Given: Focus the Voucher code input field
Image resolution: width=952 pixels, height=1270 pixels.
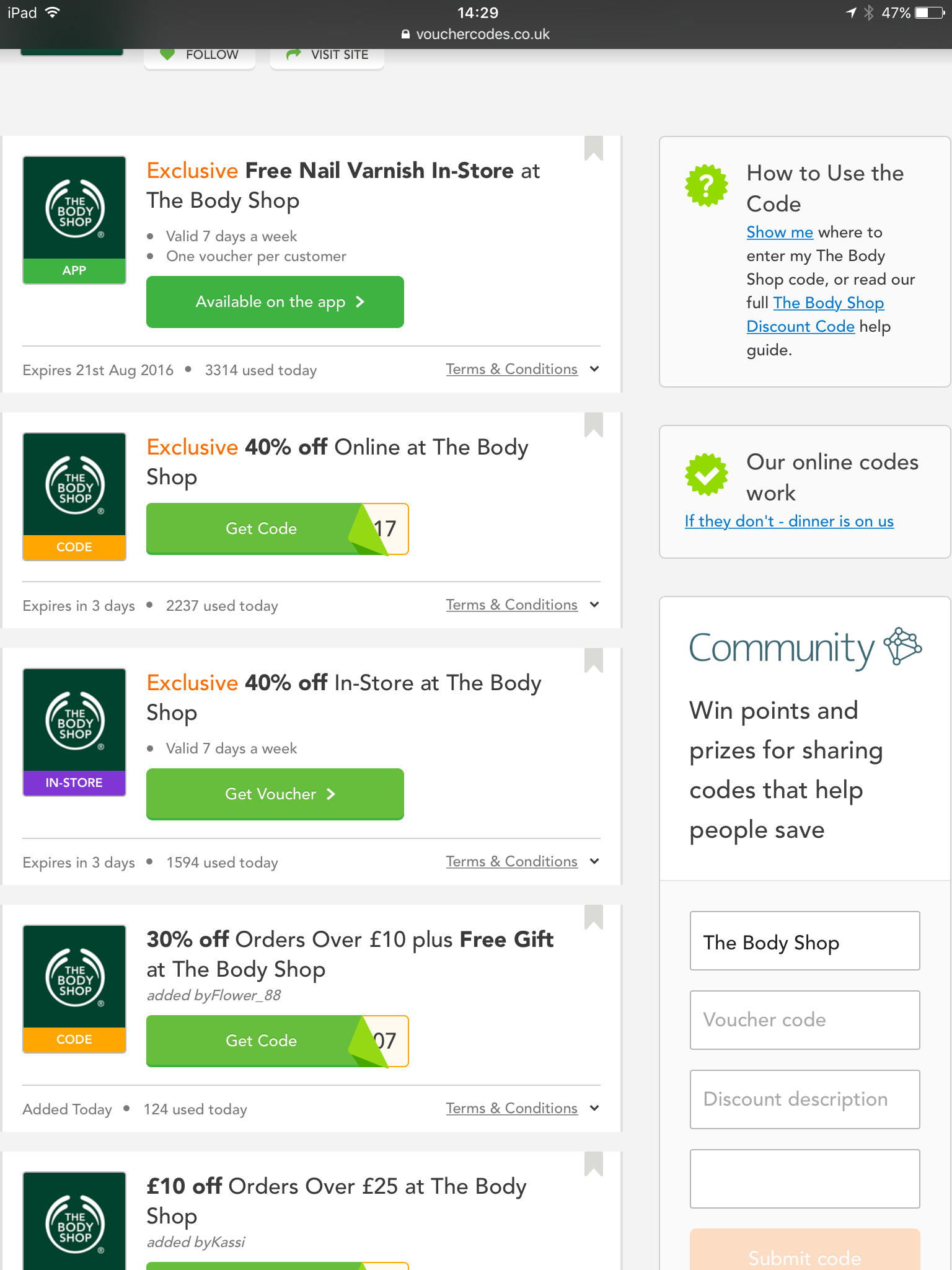Looking at the screenshot, I should pyautogui.click(x=804, y=1019).
